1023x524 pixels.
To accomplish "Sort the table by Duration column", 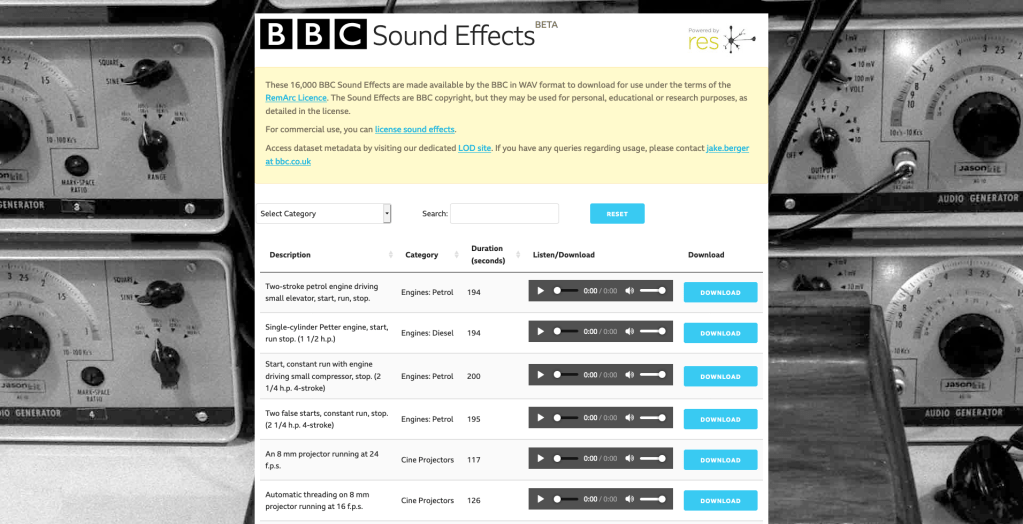I will pyautogui.click(x=487, y=255).
